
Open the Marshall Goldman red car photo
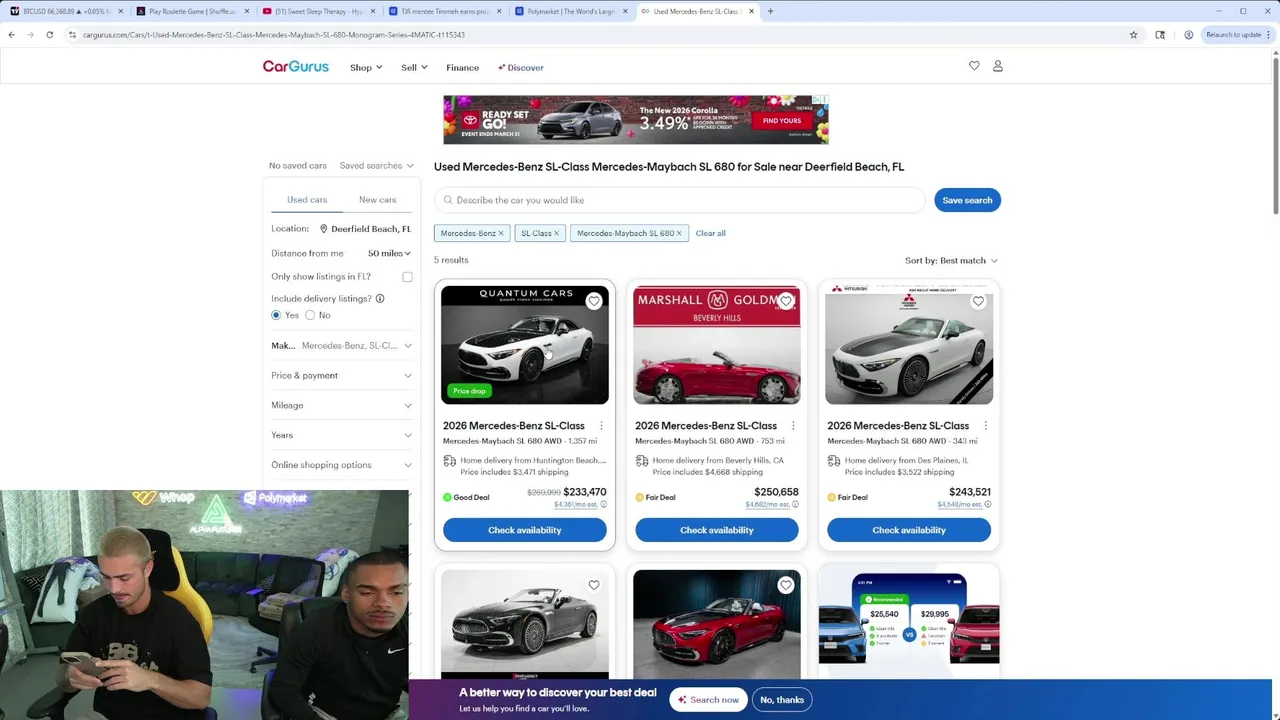(717, 345)
